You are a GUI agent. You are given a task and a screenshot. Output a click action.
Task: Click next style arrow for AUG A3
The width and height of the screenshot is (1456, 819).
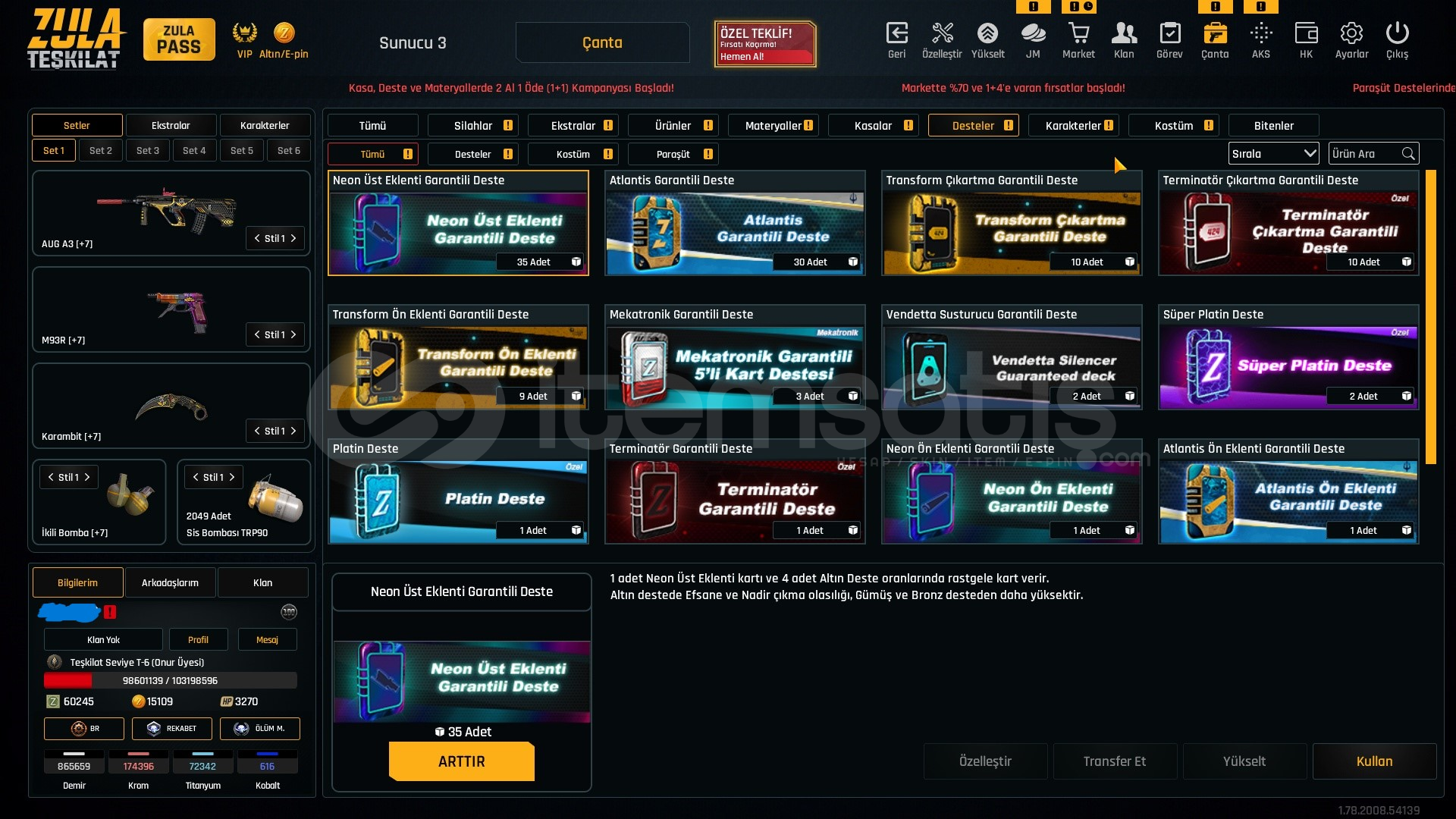[x=293, y=238]
